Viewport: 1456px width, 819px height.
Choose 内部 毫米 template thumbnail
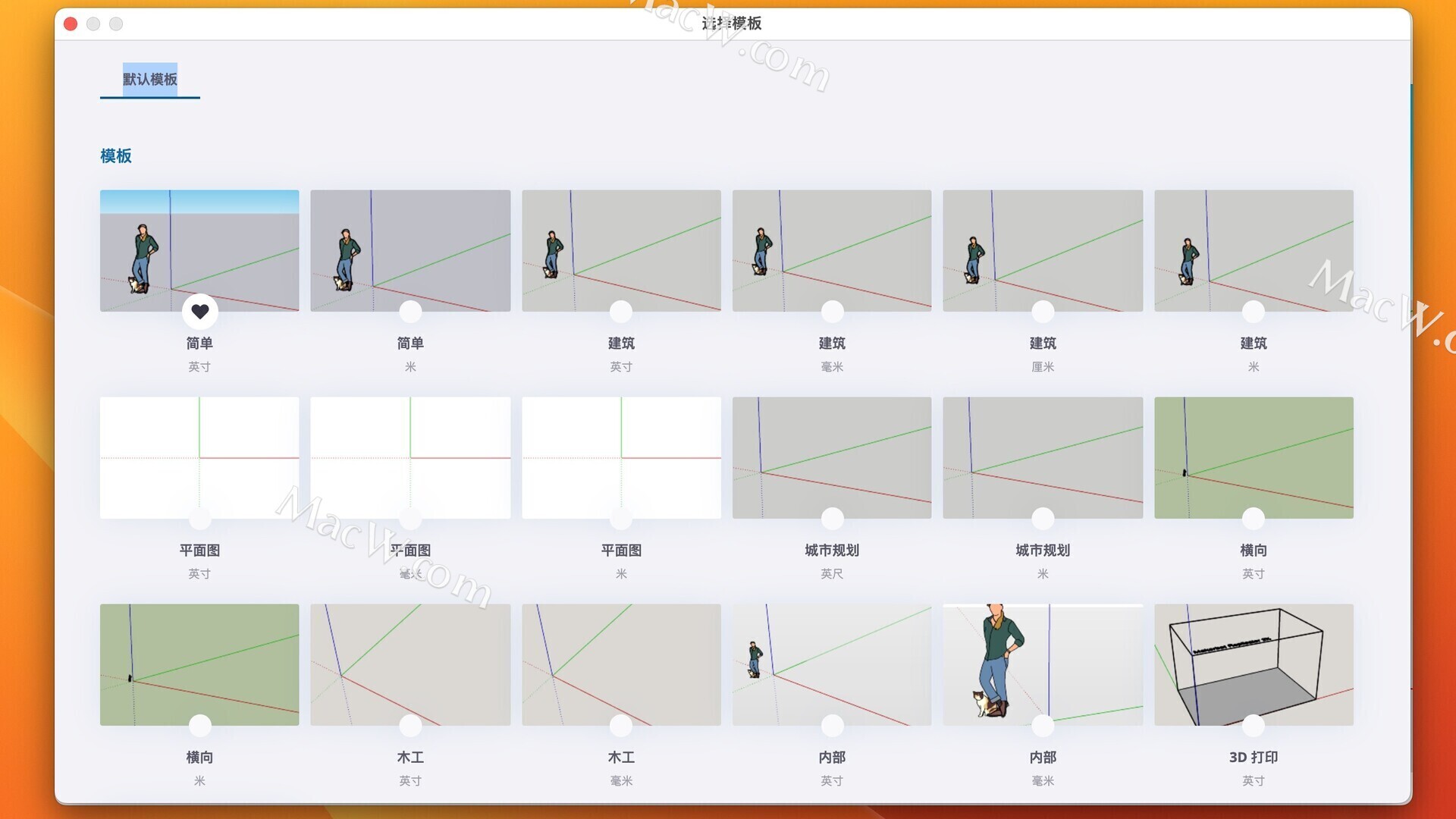(1043, 664)
